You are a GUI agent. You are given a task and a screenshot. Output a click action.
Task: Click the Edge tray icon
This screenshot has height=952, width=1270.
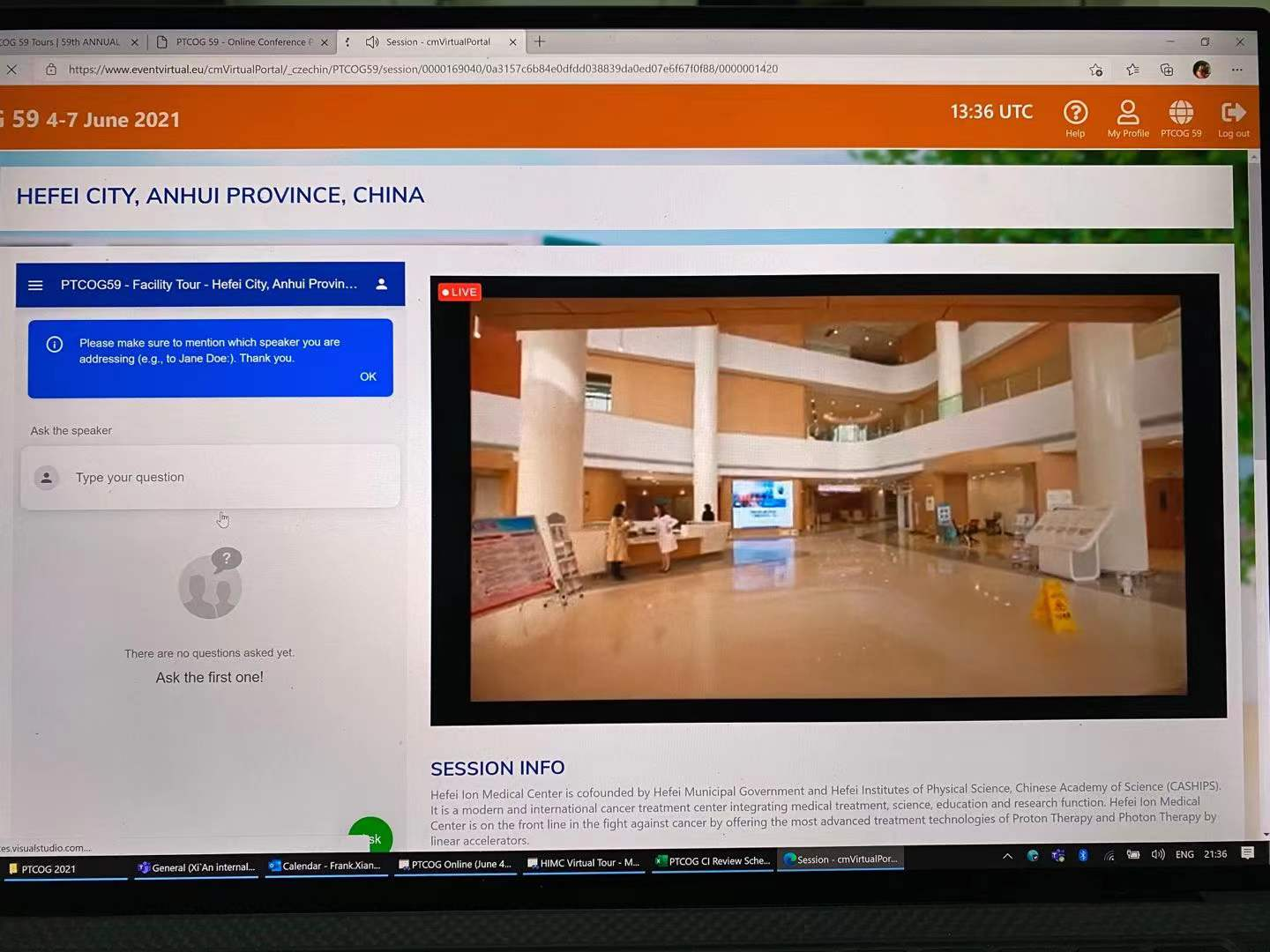[1032, 855]
